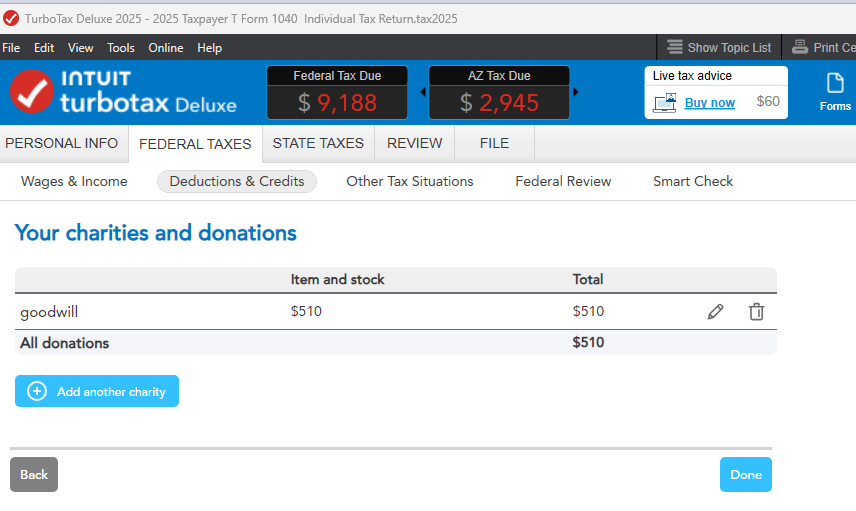Open the File menu
Viewport: 856px width, 511px height.
coord(11,48)
